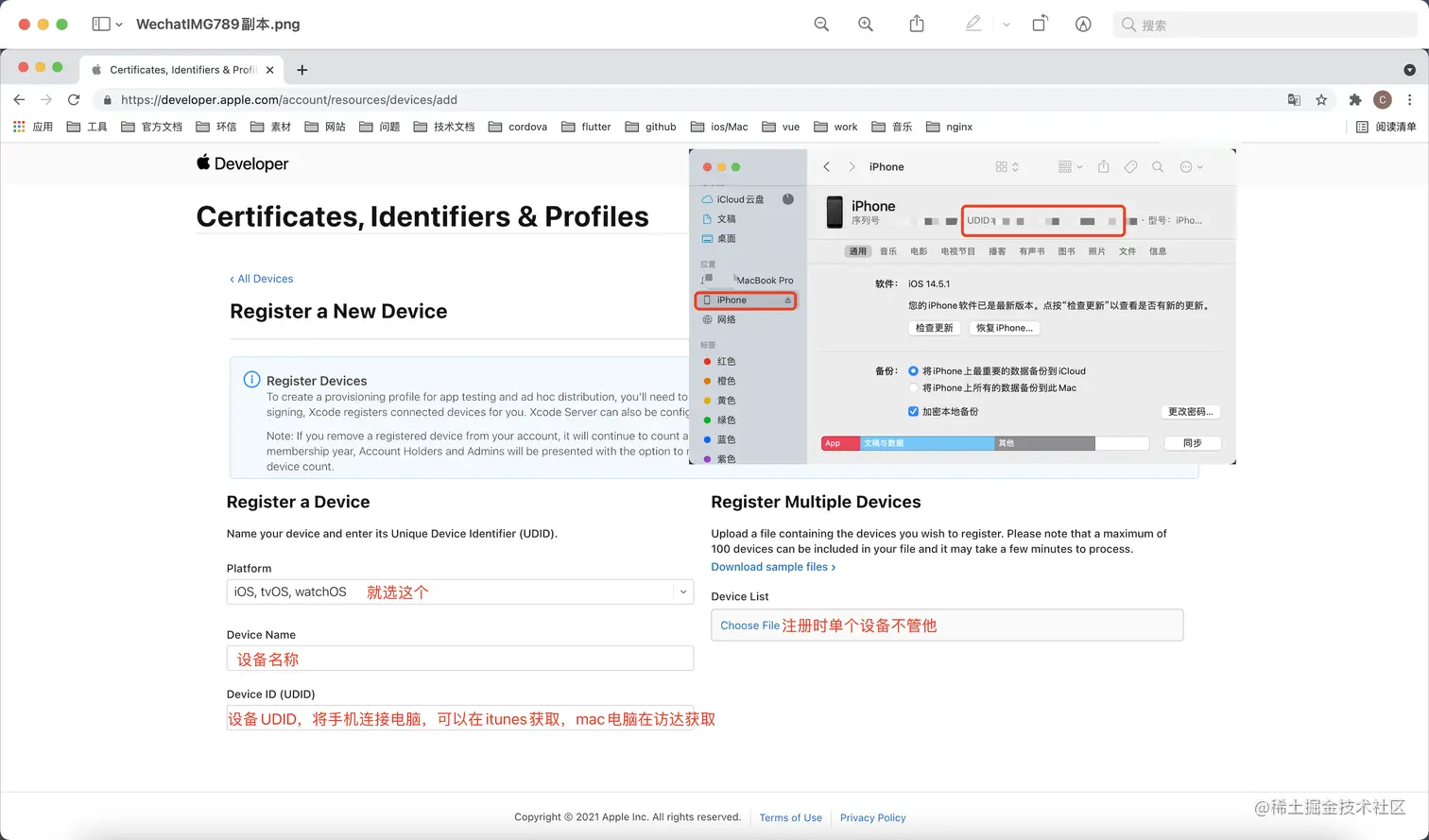
Task: Select back up to this Mac radio
Action: [x=913, y=387]
